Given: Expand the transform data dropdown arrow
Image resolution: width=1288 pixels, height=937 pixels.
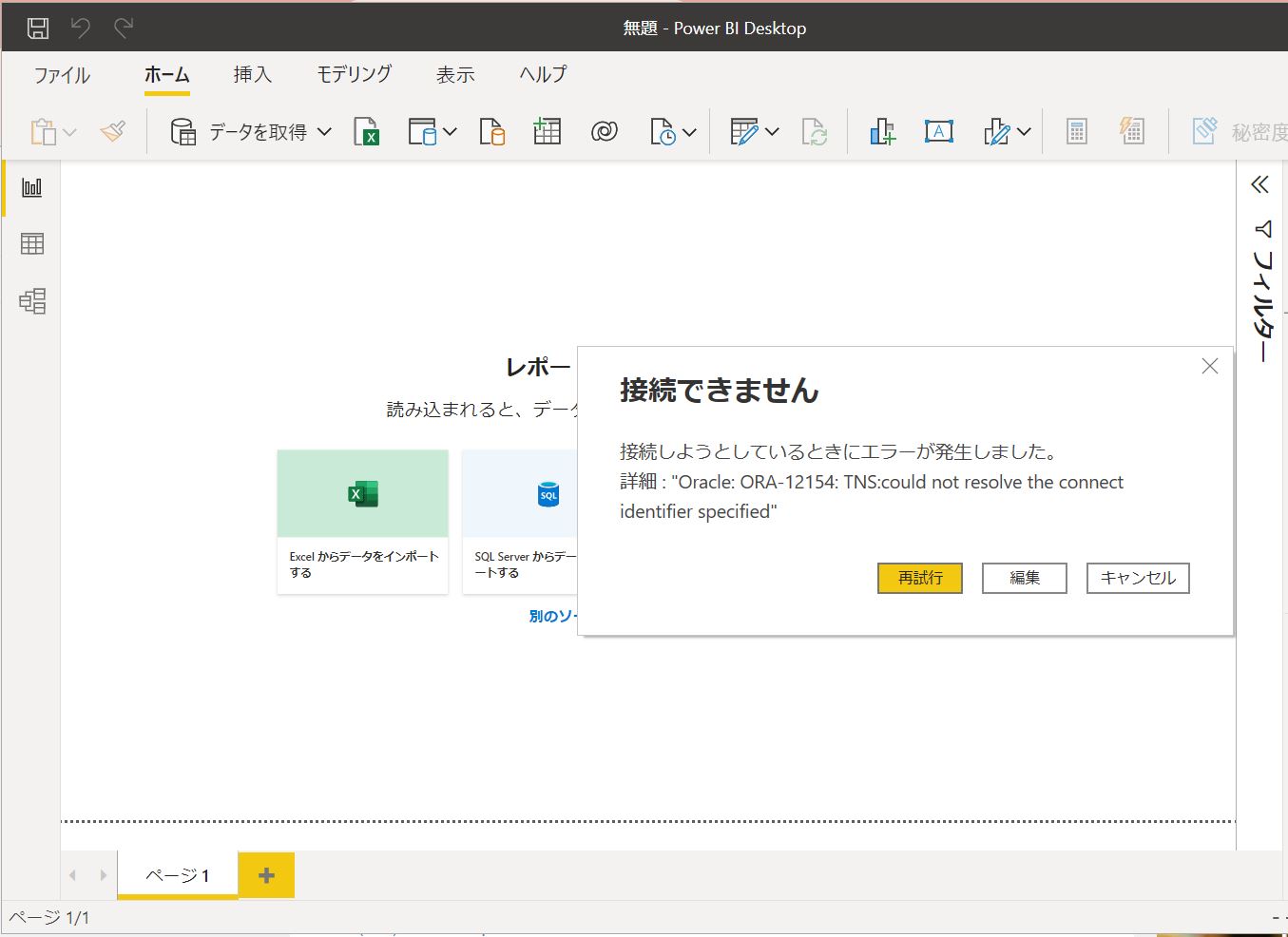Looking at the screenshot, I should pos(772,132).
